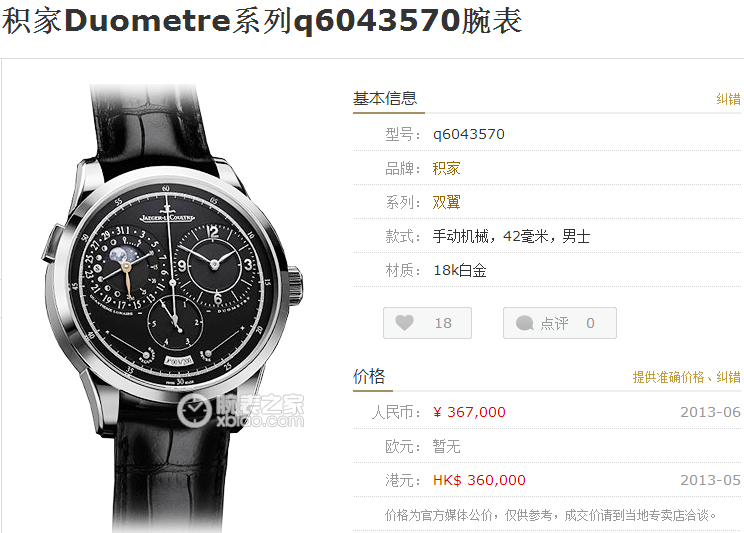This screenshot has height=533, width=744.
Task: Click the HK$ 360,000 price
Action: pos(479,480)
